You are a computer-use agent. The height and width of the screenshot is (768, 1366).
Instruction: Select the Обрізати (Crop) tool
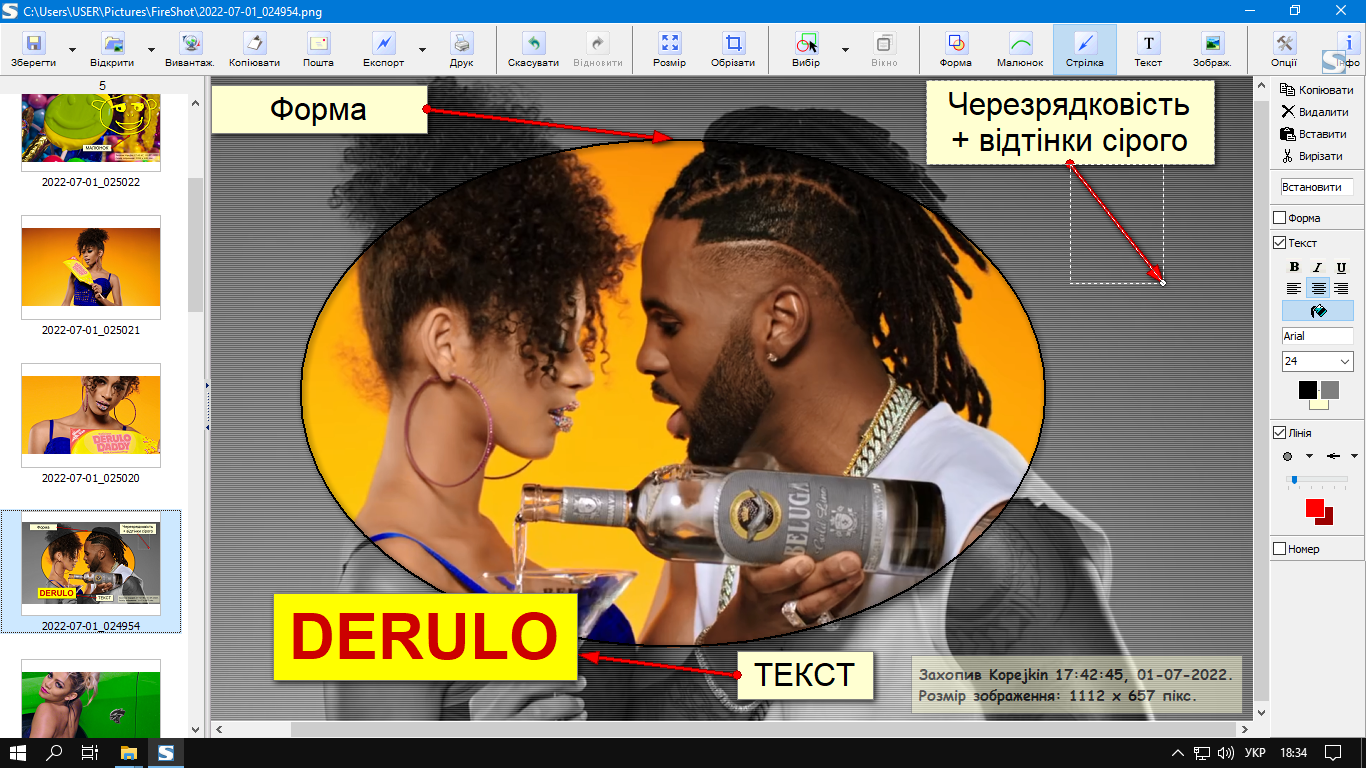(734, 49)
